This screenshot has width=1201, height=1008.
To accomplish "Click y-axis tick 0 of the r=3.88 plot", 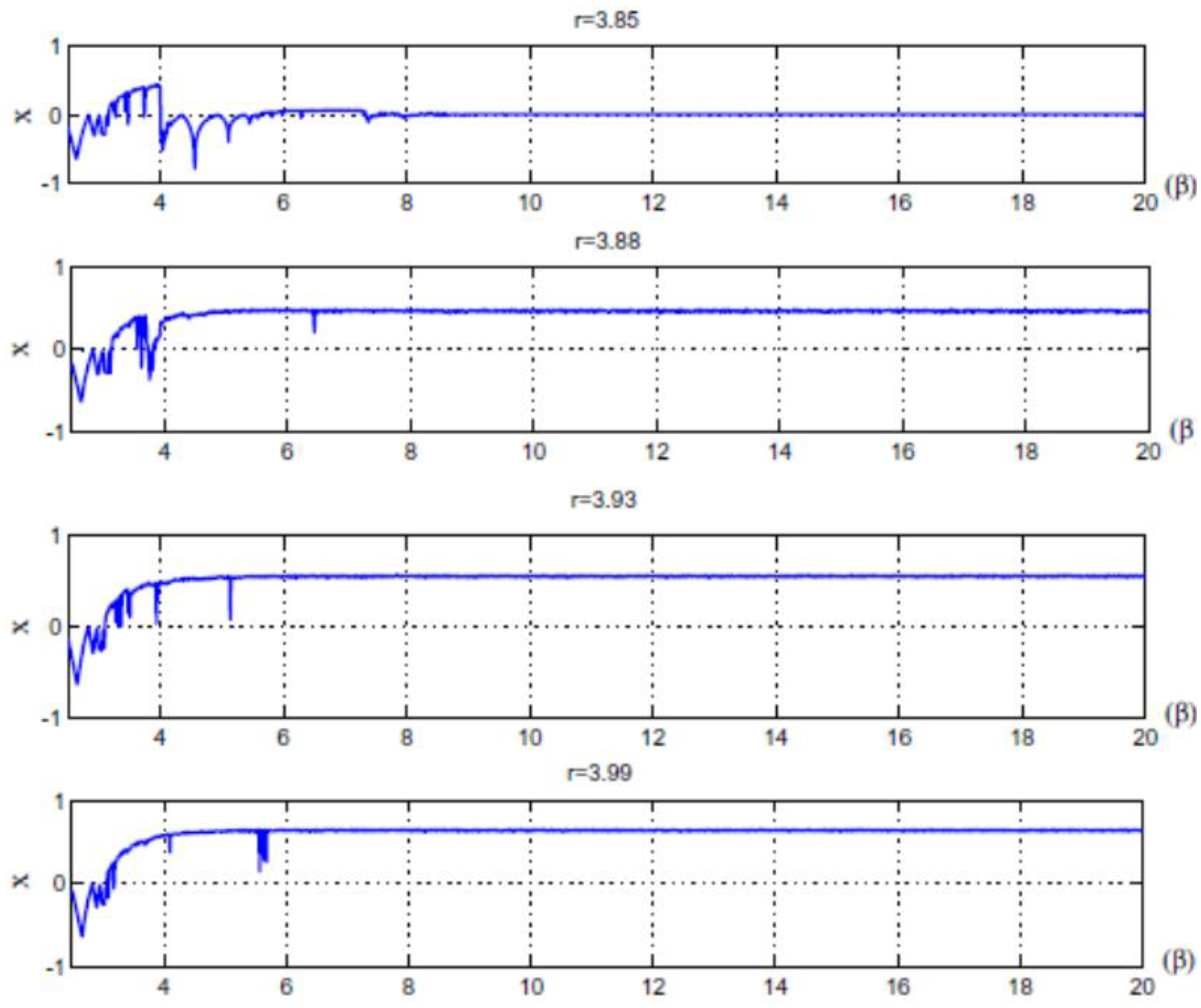I will click(x=59, y=349).
